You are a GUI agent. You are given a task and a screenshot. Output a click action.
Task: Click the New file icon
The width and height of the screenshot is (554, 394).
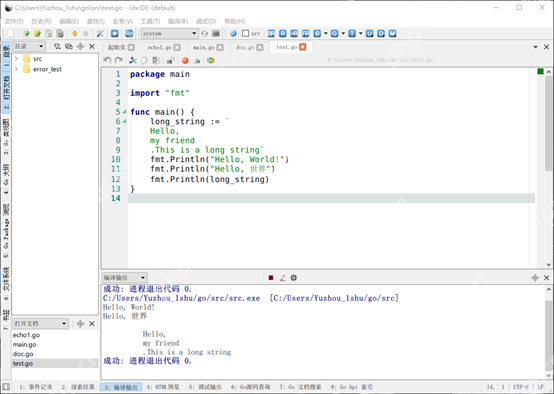pyautogui.click(x=11, y=34)
